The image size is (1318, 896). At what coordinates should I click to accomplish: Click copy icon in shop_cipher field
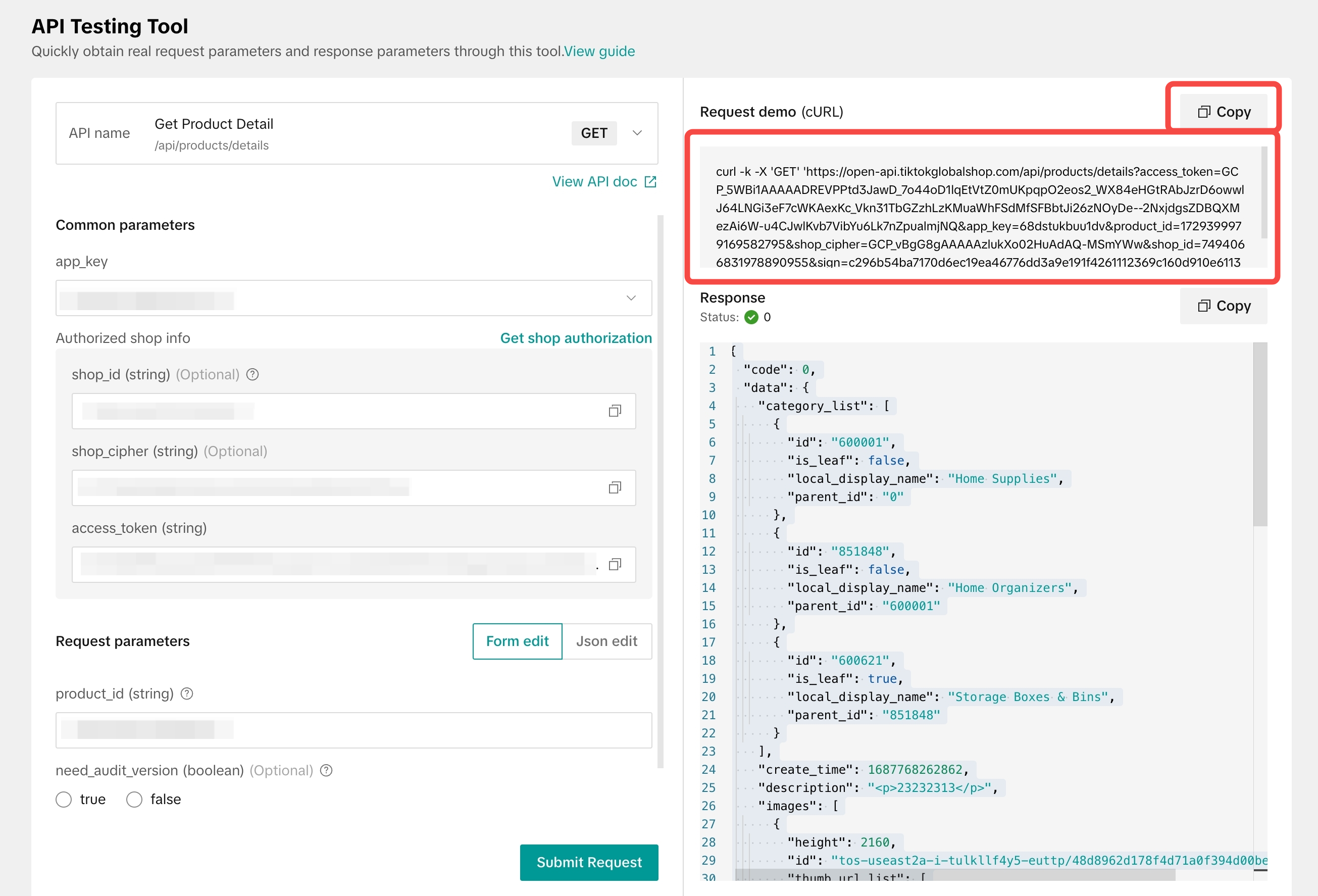pos(615,488)
